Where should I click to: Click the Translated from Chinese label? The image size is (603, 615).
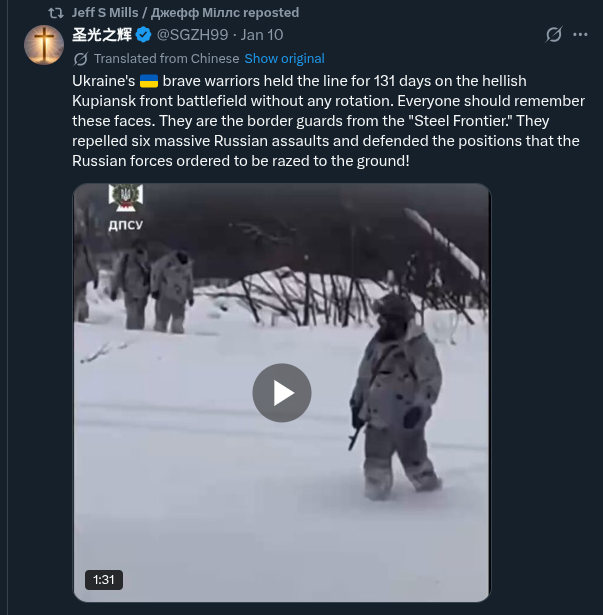[x=166, y=59]
